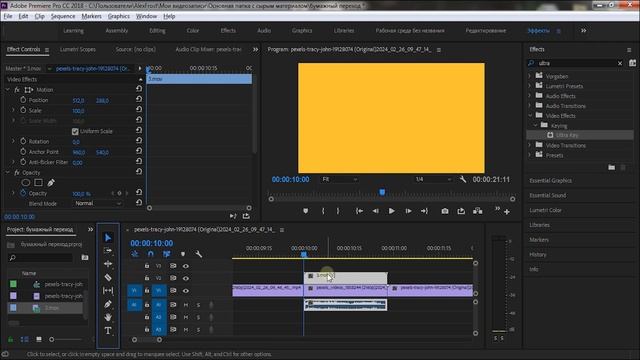Click Export Frame camera icon
This screenshot has width=640, height=360.
pos(445,211)
